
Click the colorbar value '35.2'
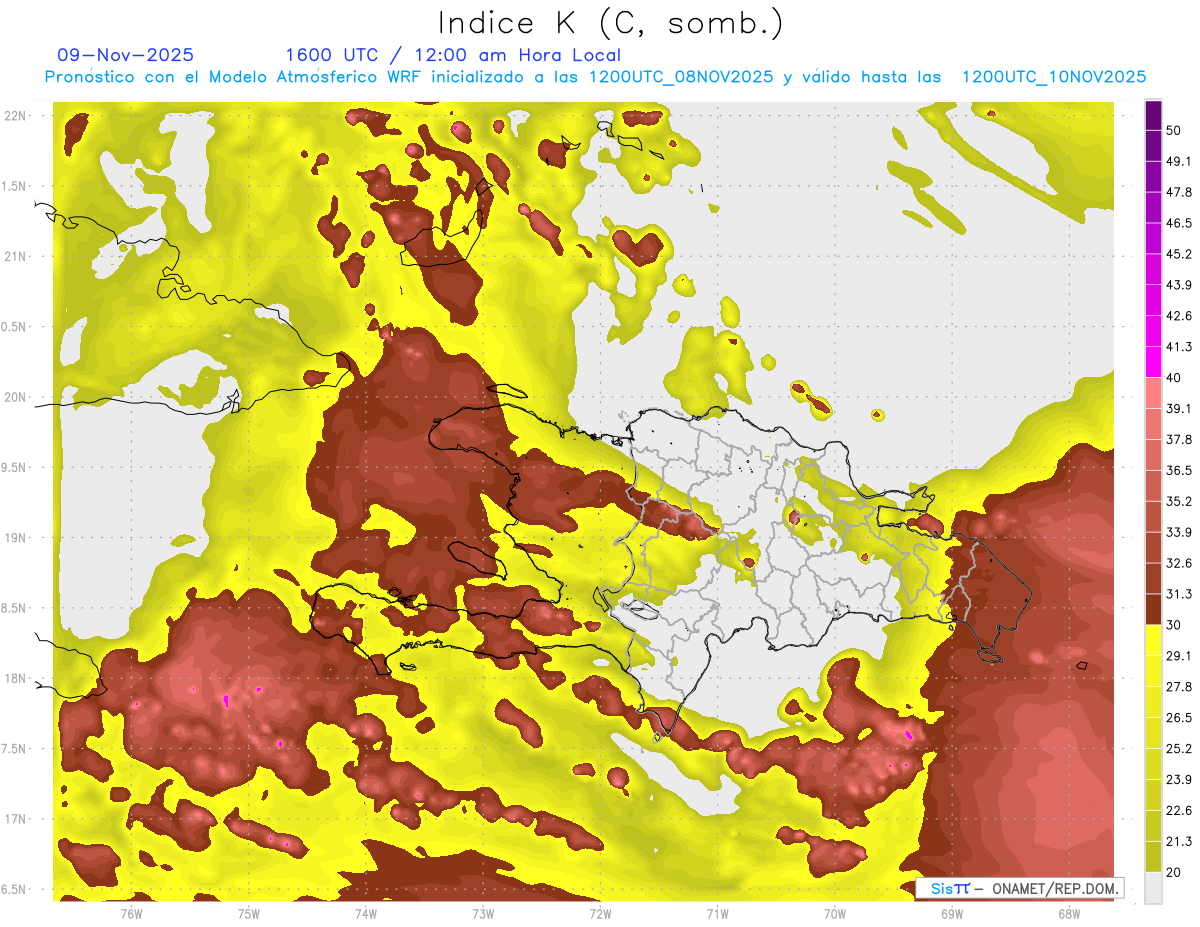point(1179,501)
